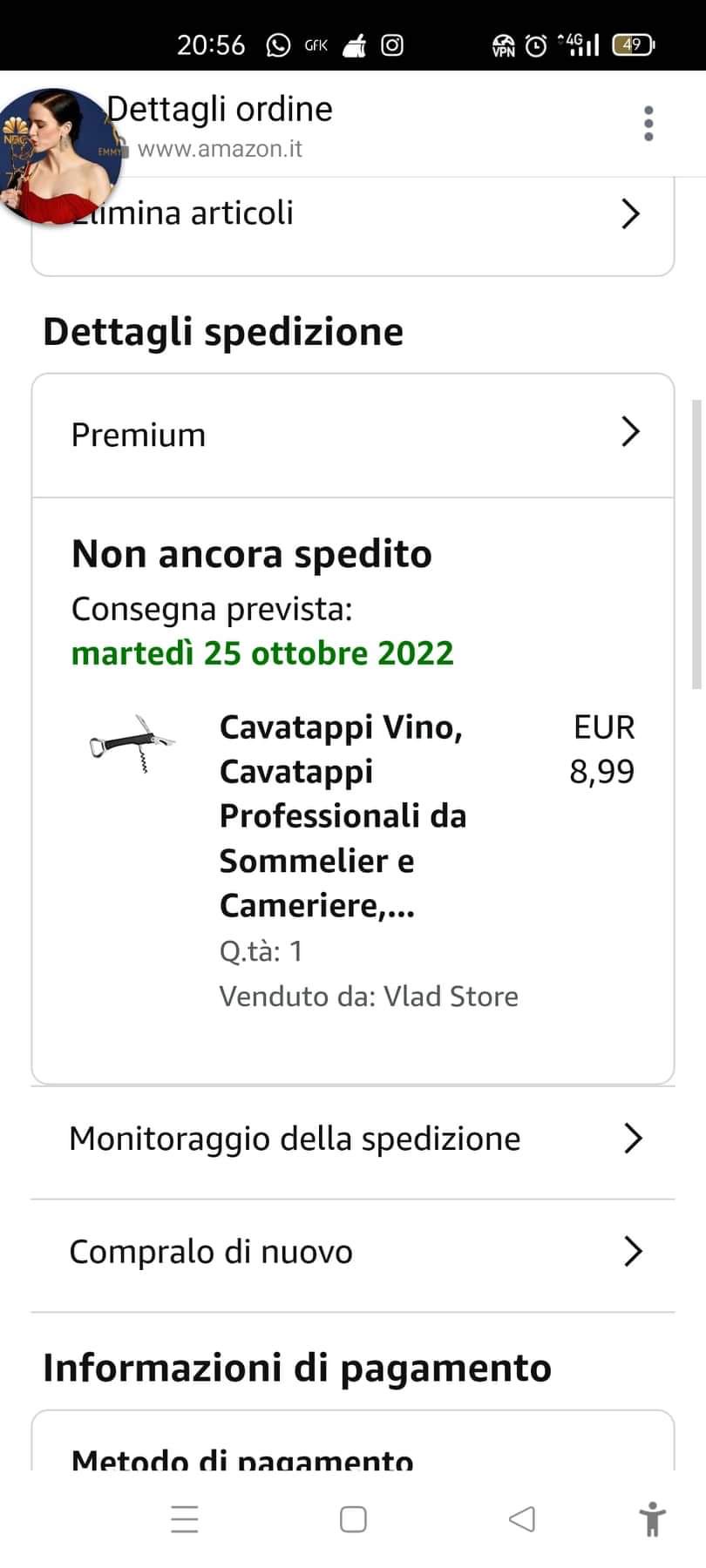Tap the battery level status indicator
This screenshot has width=706, height=1568.
point(633,45)
